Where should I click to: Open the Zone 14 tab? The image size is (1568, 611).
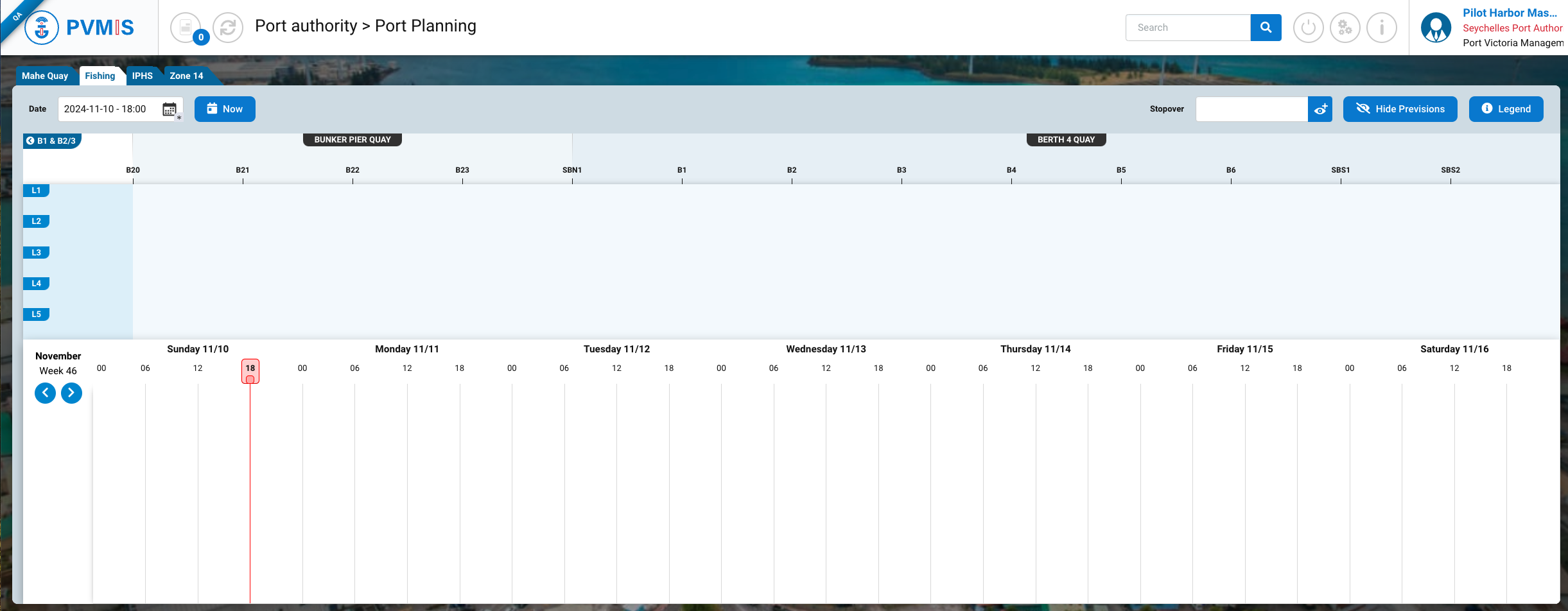[x=186, y=76]
